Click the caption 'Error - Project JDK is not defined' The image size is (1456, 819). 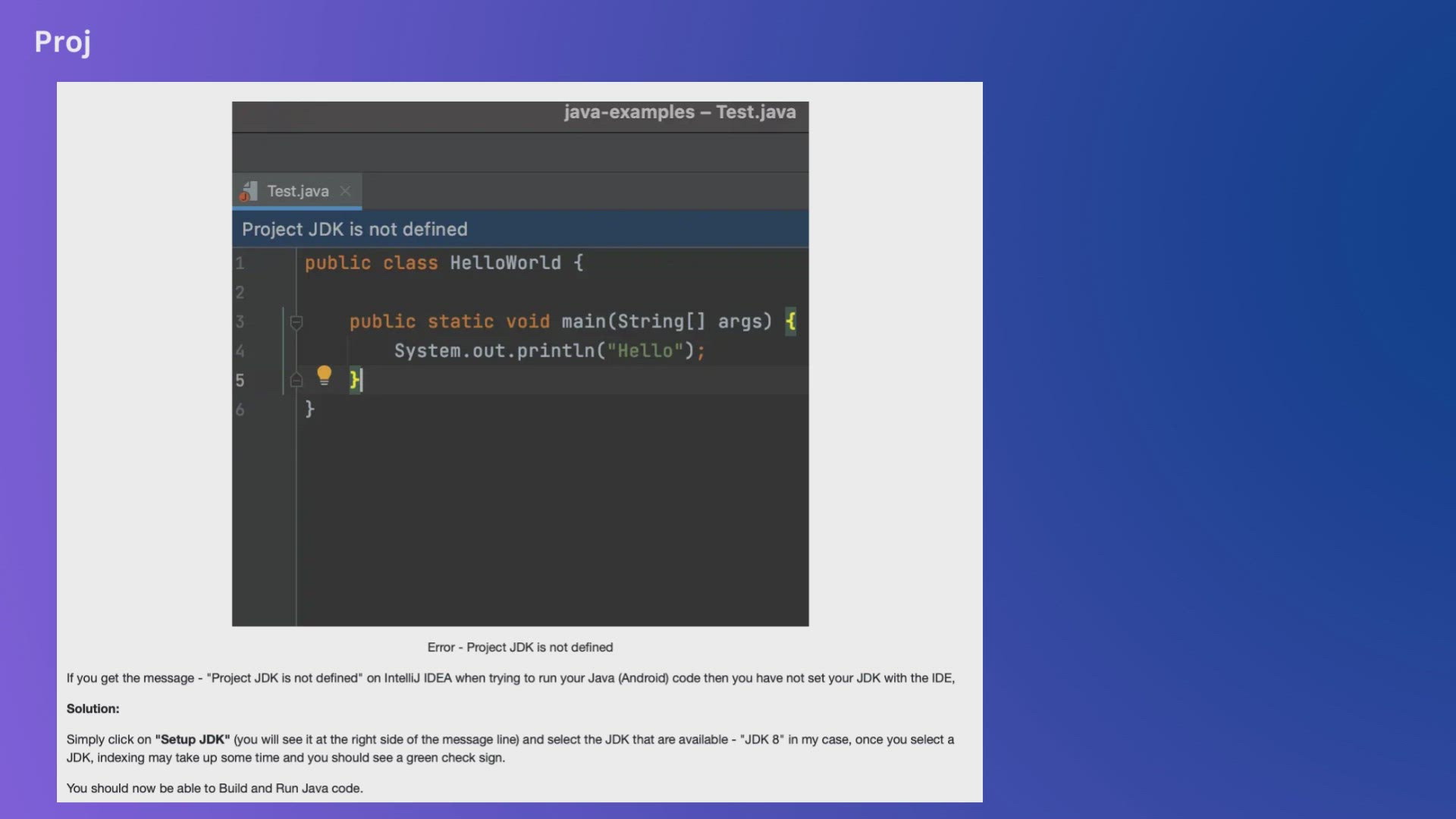[519, 648]
